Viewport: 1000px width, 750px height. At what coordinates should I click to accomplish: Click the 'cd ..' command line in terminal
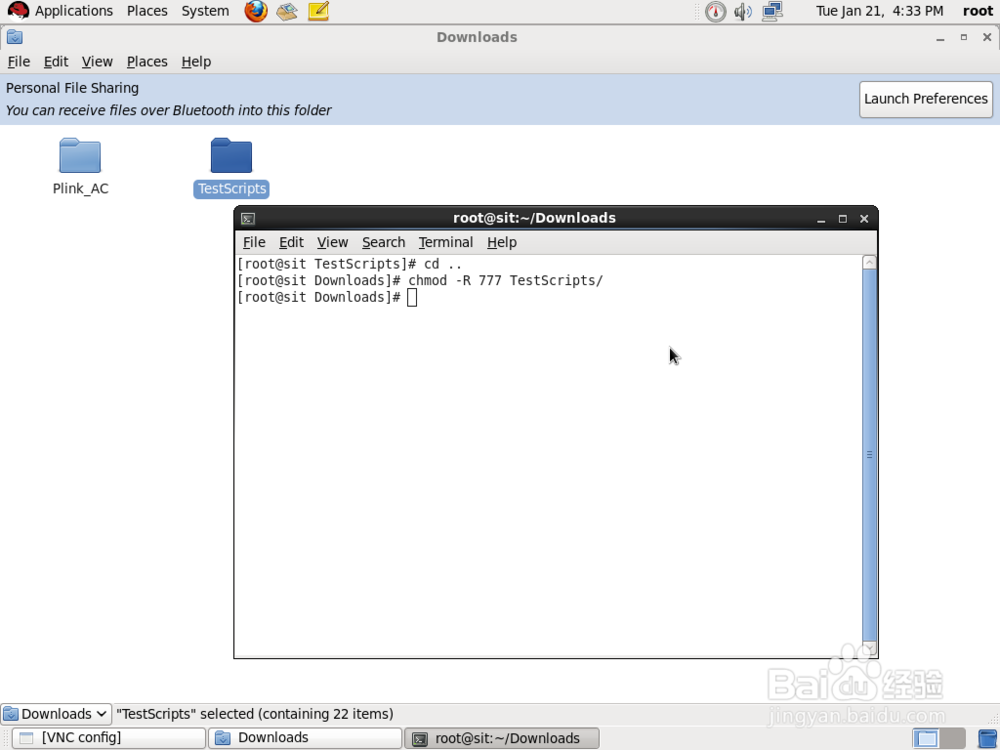click(443, 264)
